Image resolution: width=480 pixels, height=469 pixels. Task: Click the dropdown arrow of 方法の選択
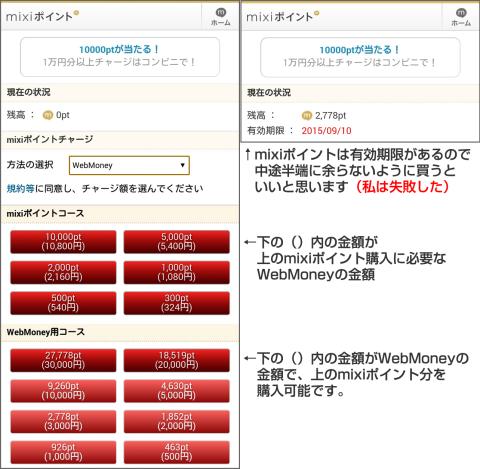coord(182,165)
